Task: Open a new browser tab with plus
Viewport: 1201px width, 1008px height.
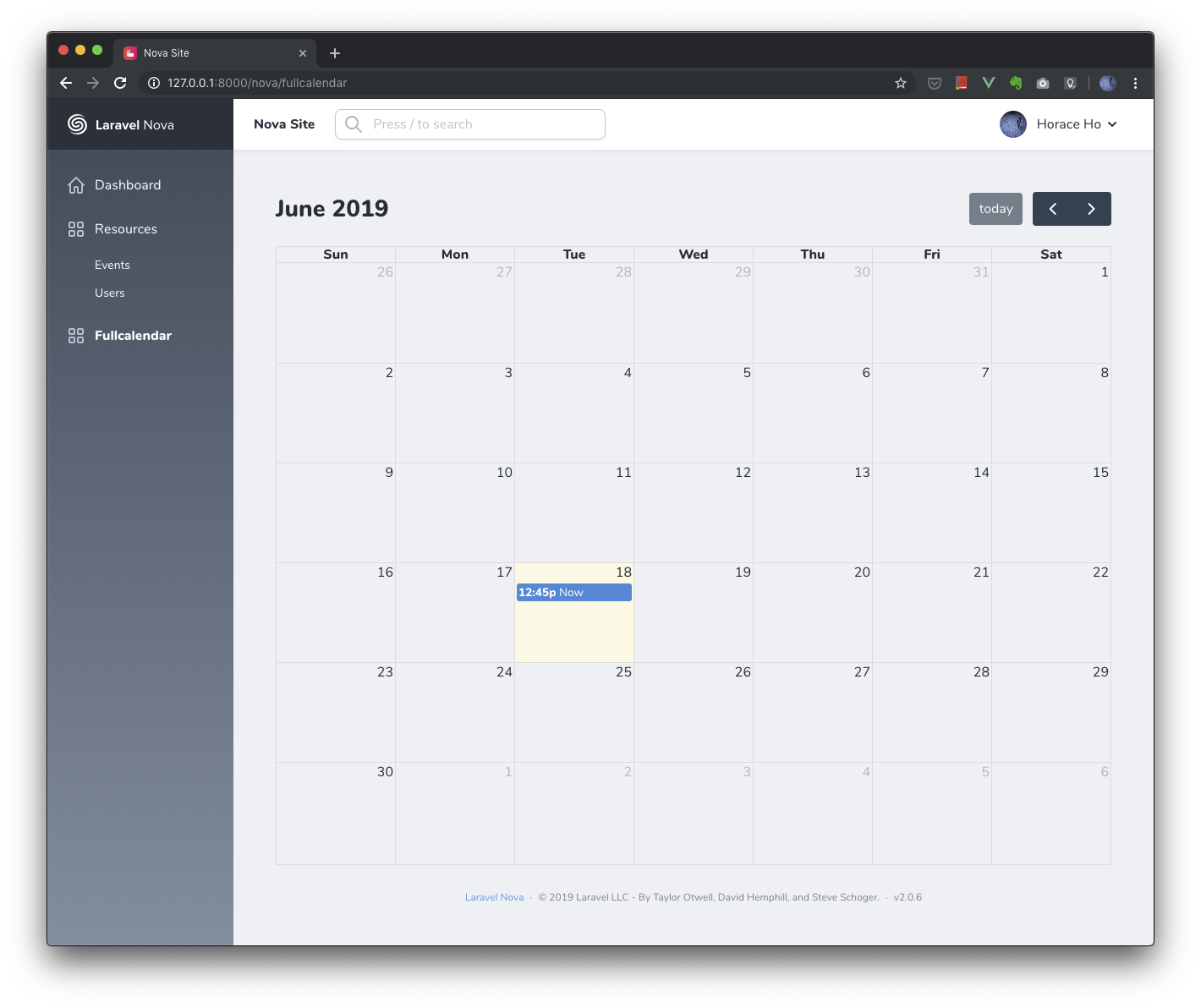Action: (335, 53)
